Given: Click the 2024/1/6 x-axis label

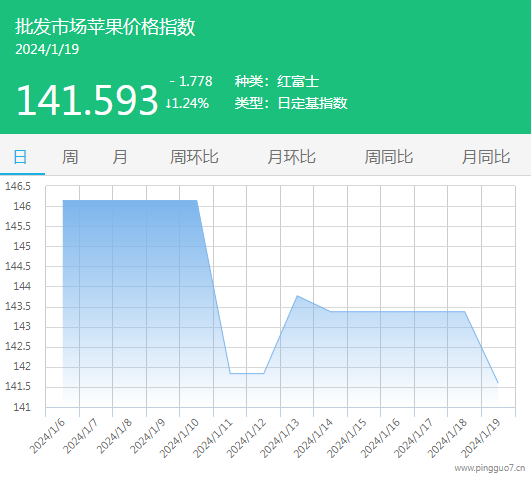Looking at the screenshot, I should tap(47, 436).
